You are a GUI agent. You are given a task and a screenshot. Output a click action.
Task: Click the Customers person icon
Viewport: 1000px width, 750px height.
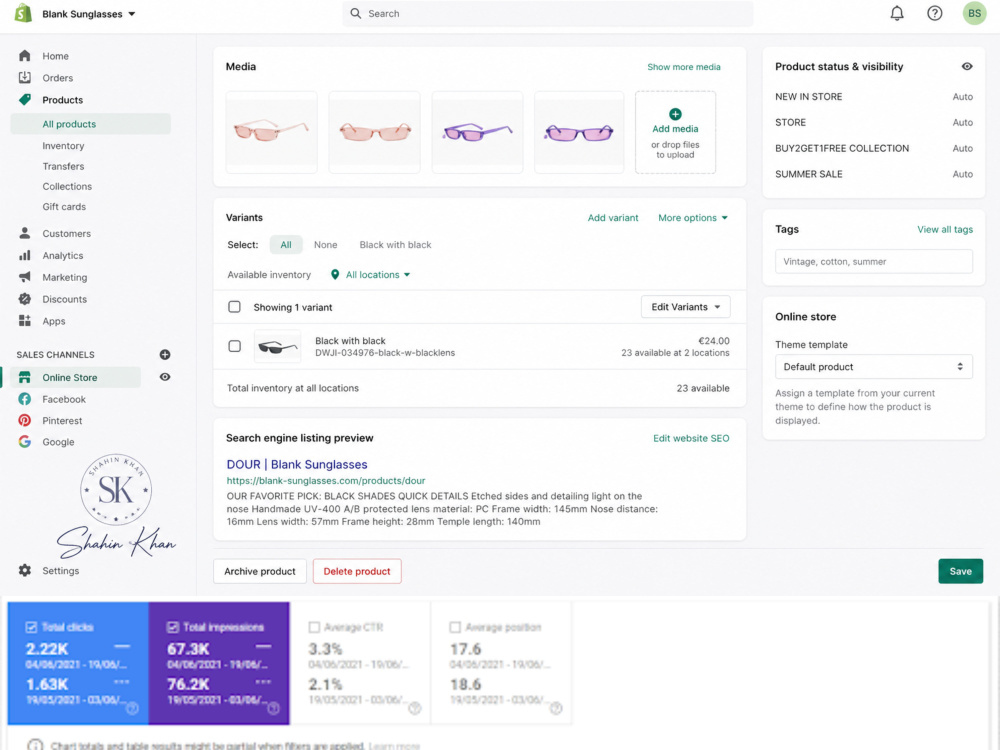[x=25, y=233]
